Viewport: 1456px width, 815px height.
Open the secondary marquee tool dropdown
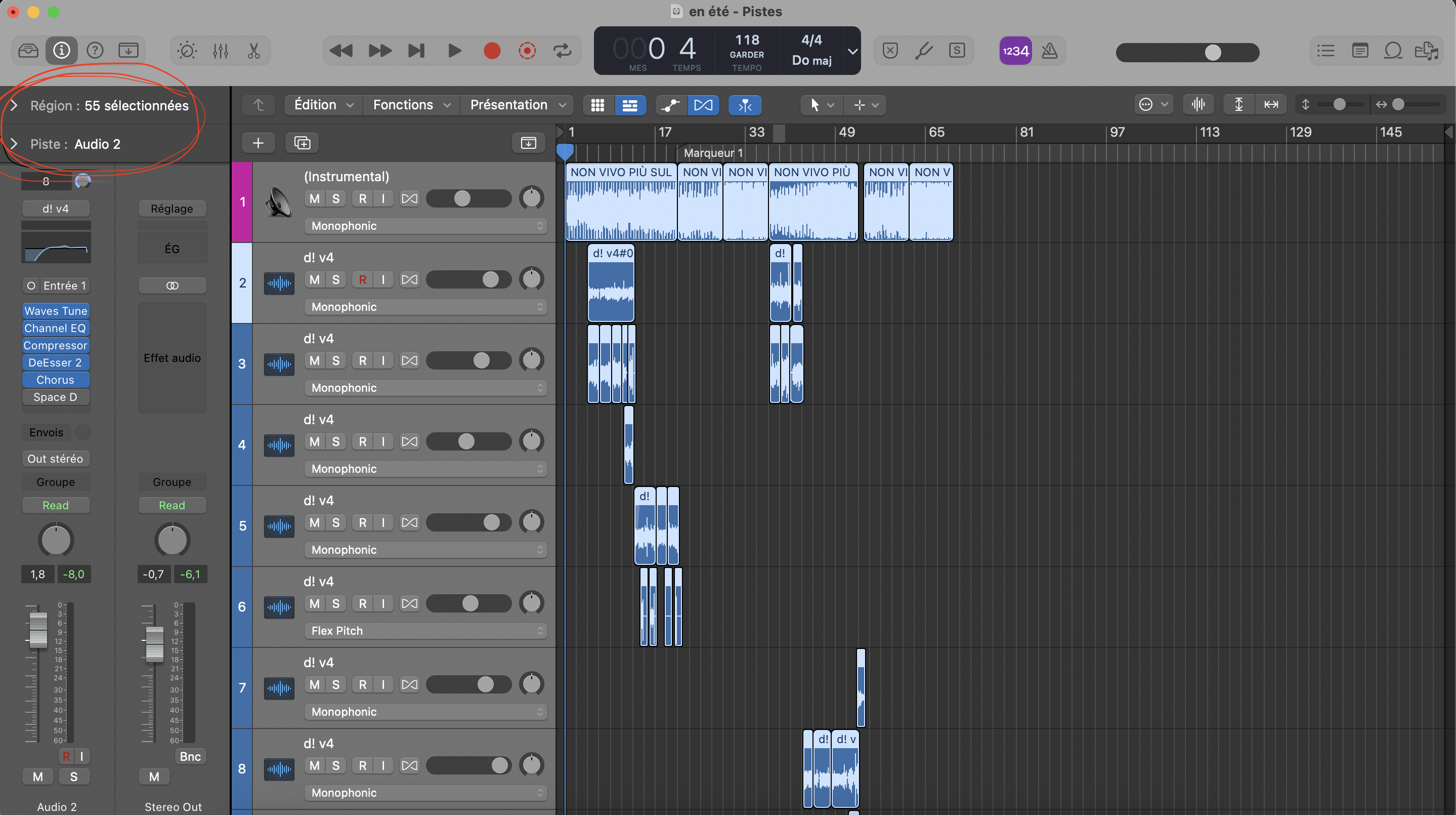click(x=865, y=105)
